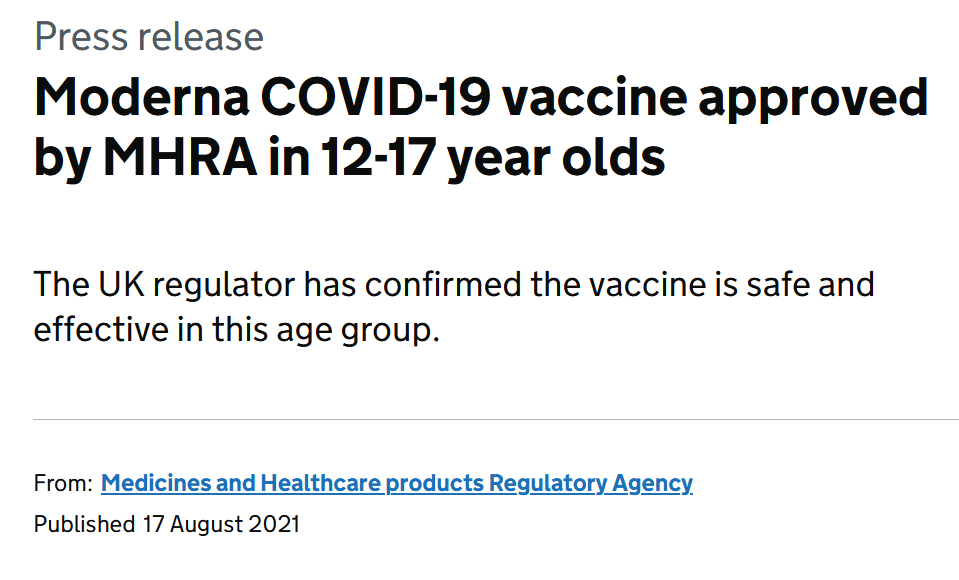Click the horizontal divider line below summary
Image resolution: width=959 pixels, height=580 pixels.
[496, 420]
